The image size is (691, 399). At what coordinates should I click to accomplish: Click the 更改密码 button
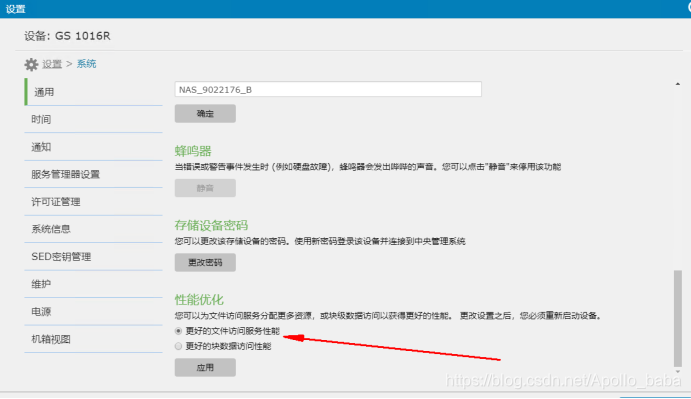(205, 262)
